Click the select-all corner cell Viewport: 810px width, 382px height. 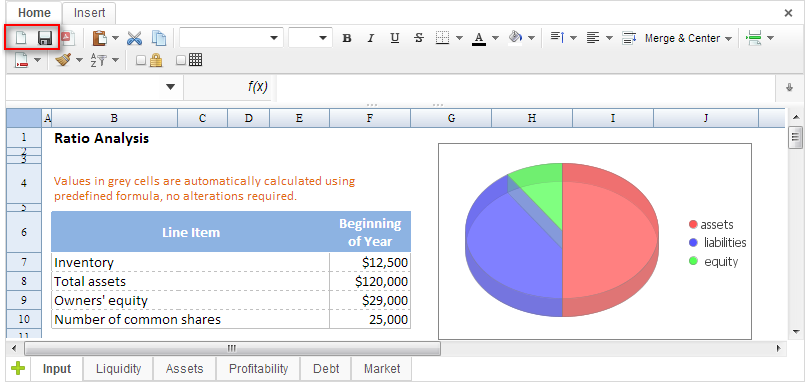(x=24, y=118)
